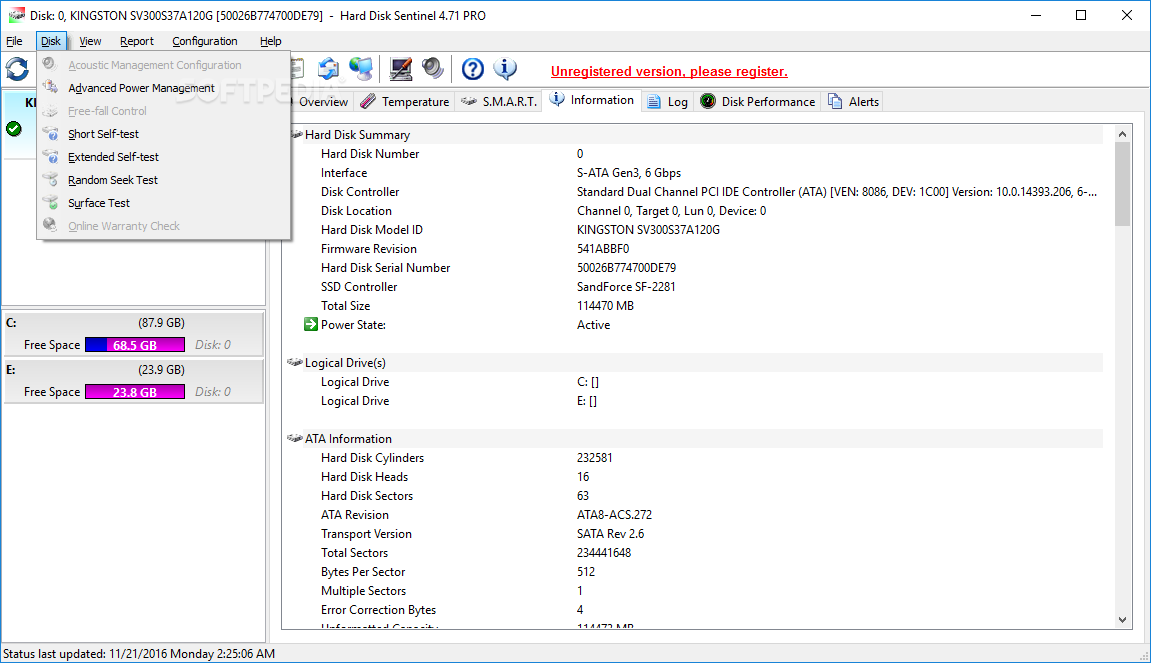Click the scrollbar up arrow in Information panel

coord(1122,134)
